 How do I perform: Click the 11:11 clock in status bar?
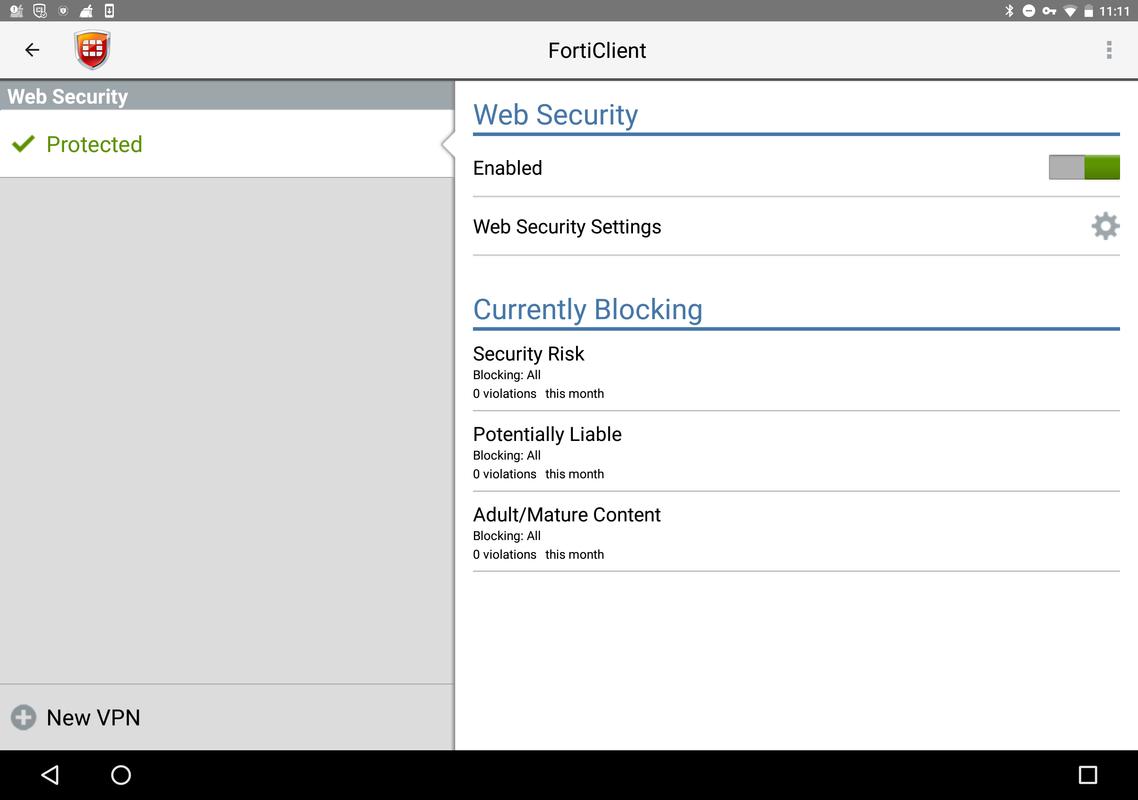tap(1114, 11)
